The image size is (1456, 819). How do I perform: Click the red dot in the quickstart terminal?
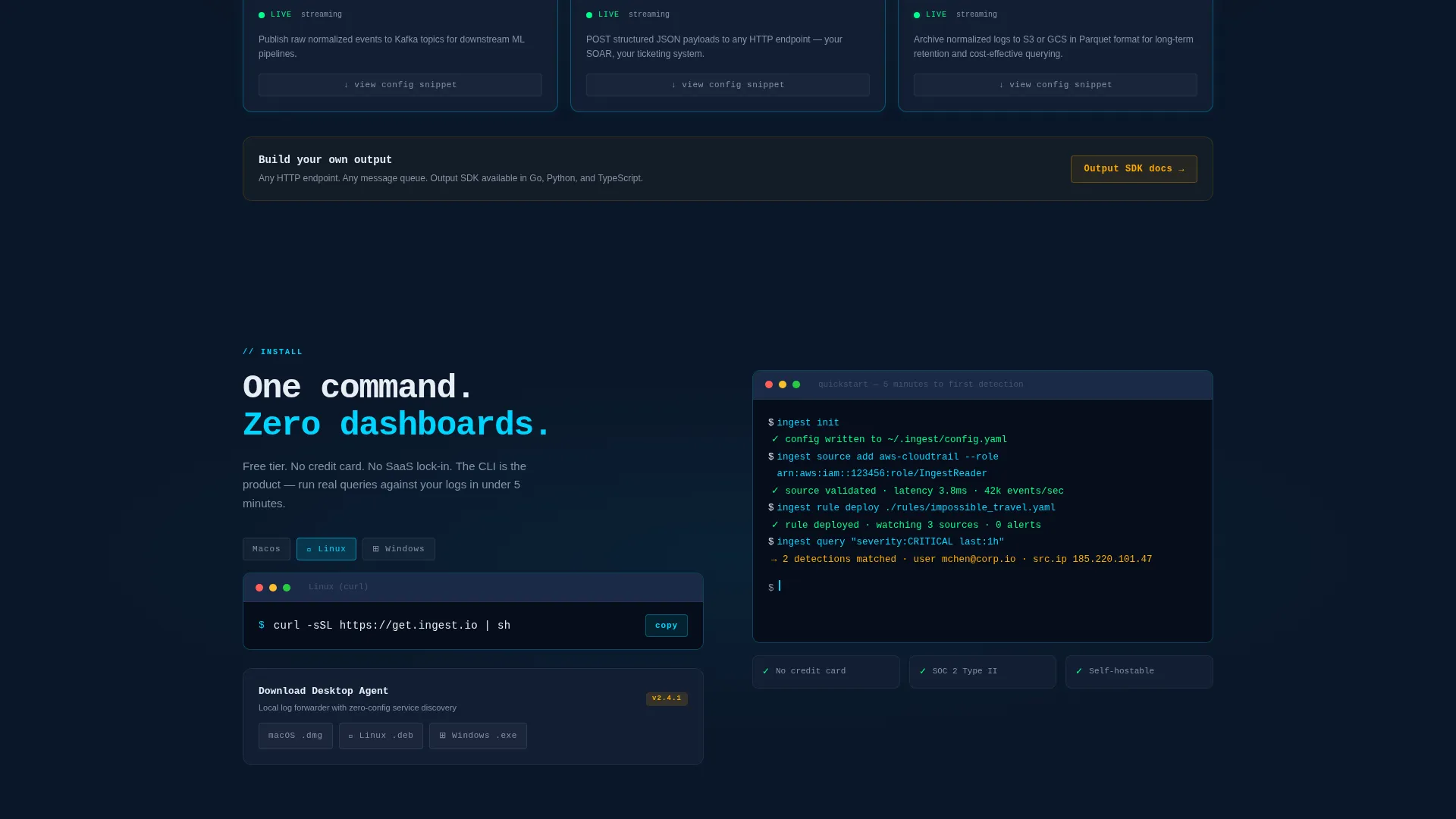point(769,384)
